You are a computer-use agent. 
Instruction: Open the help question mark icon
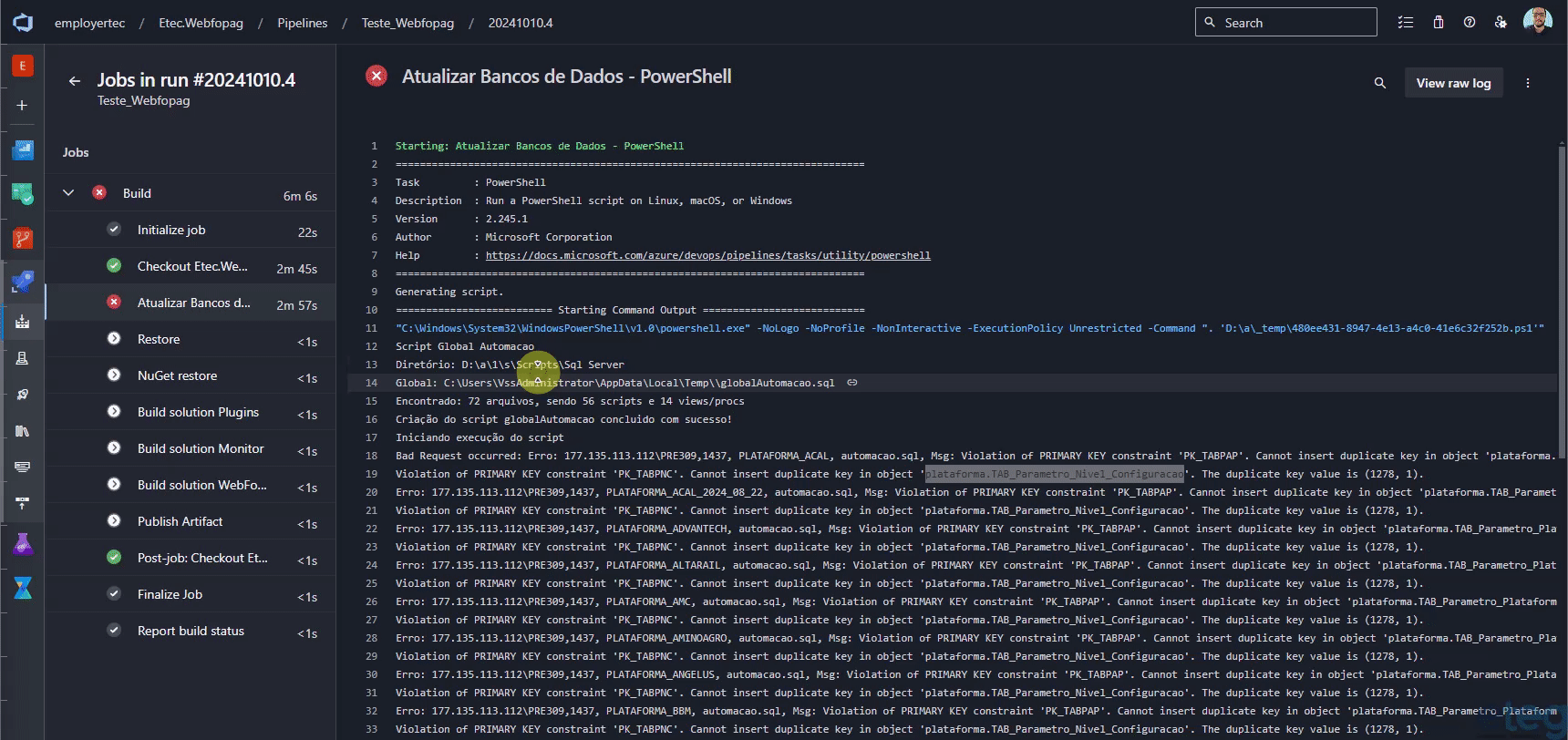1470,23
